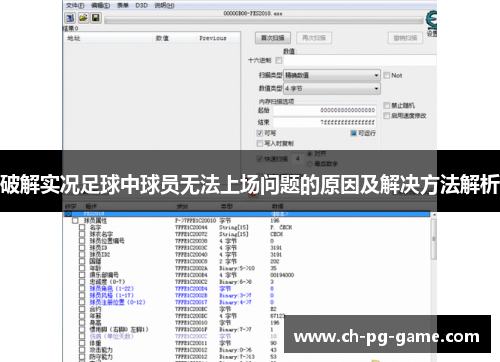Tick the 球员ID row checkbox
Image resolution: width=500 pixels, height=362 pixels.
pyautogui.click(x=82, y=248)
